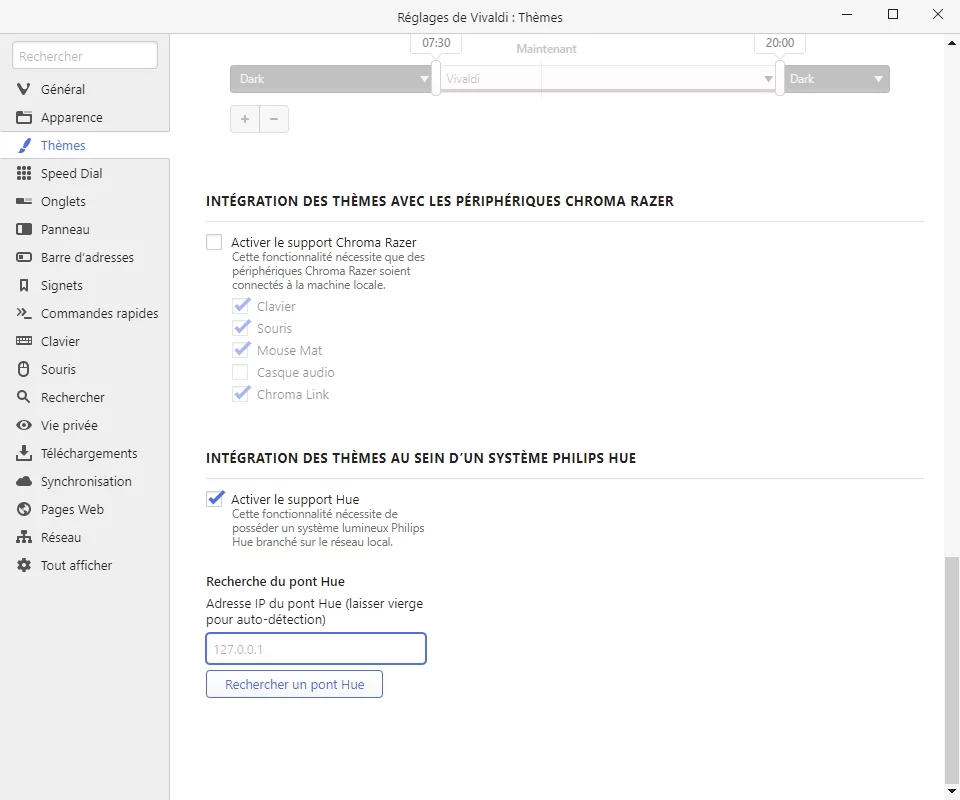Screen dimensions: 960x800
Task: Click the Rechercher magnifier icon
Action: [x=24, y=397]
